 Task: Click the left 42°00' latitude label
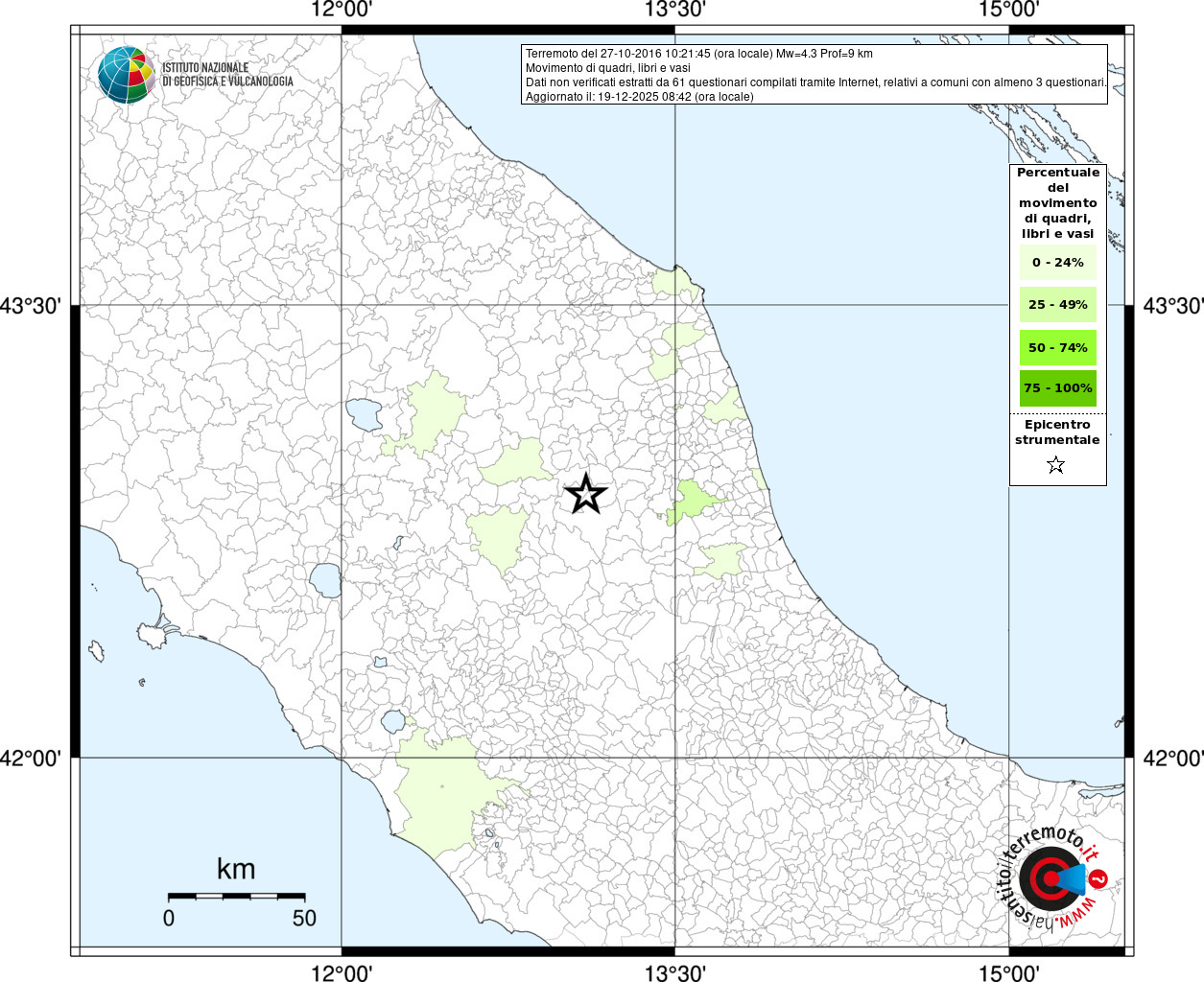click(32, 759)
